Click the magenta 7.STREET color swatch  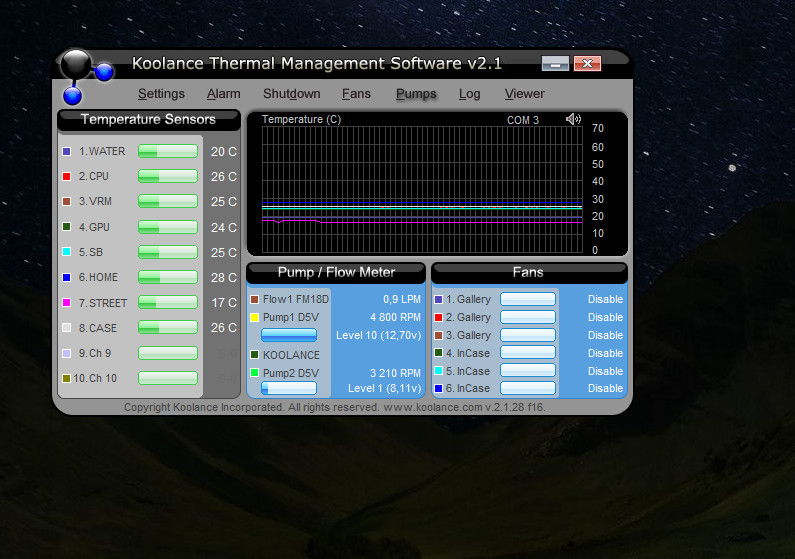tap(66, 303)
